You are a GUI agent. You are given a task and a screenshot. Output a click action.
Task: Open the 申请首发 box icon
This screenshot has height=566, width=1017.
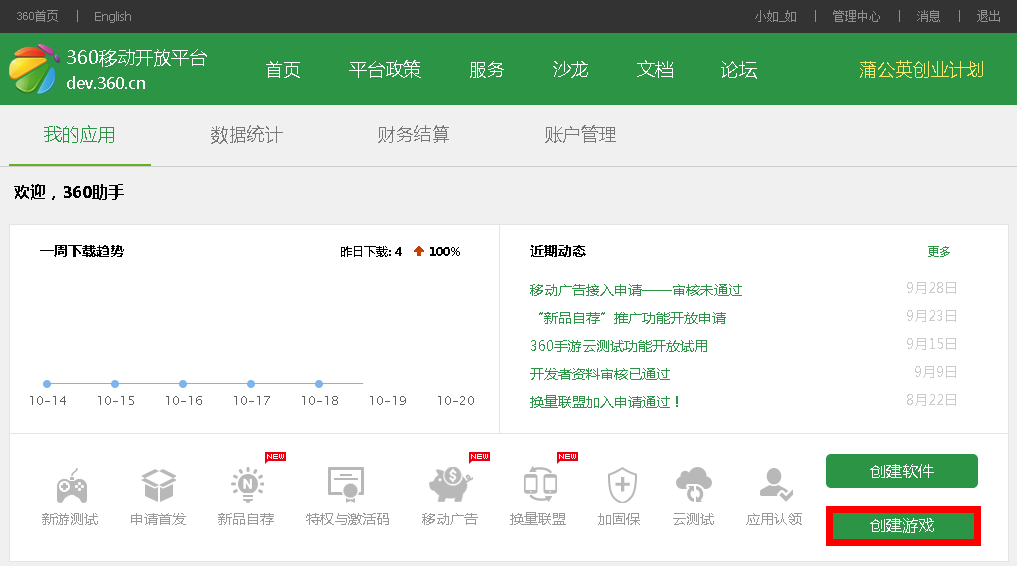[159, 486]
